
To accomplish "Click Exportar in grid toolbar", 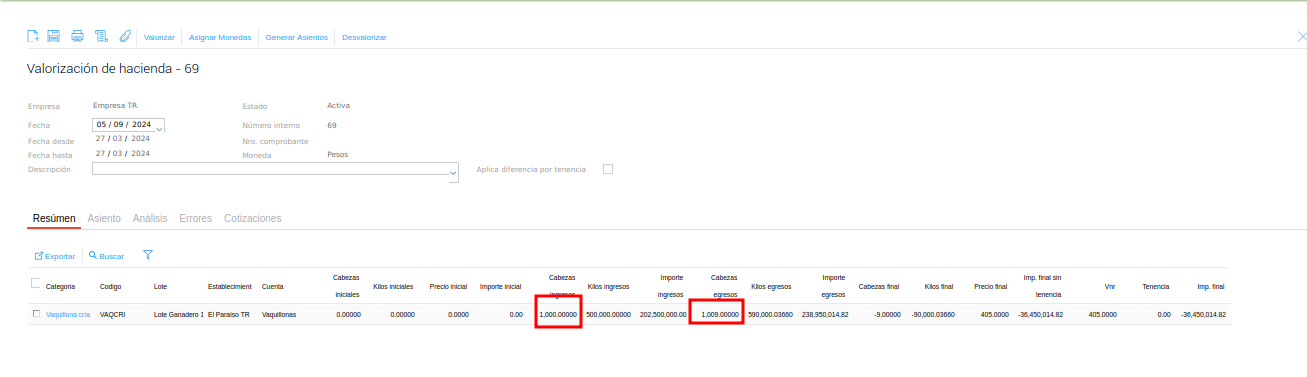I will [x=55, y=256].
